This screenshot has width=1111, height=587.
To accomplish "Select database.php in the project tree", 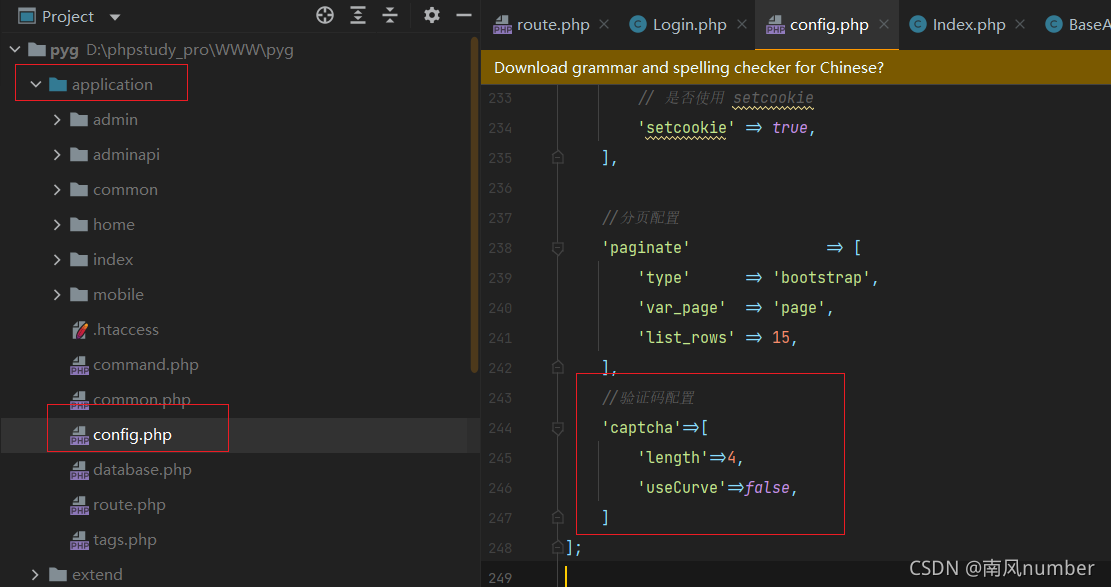I will coord(142,469).
